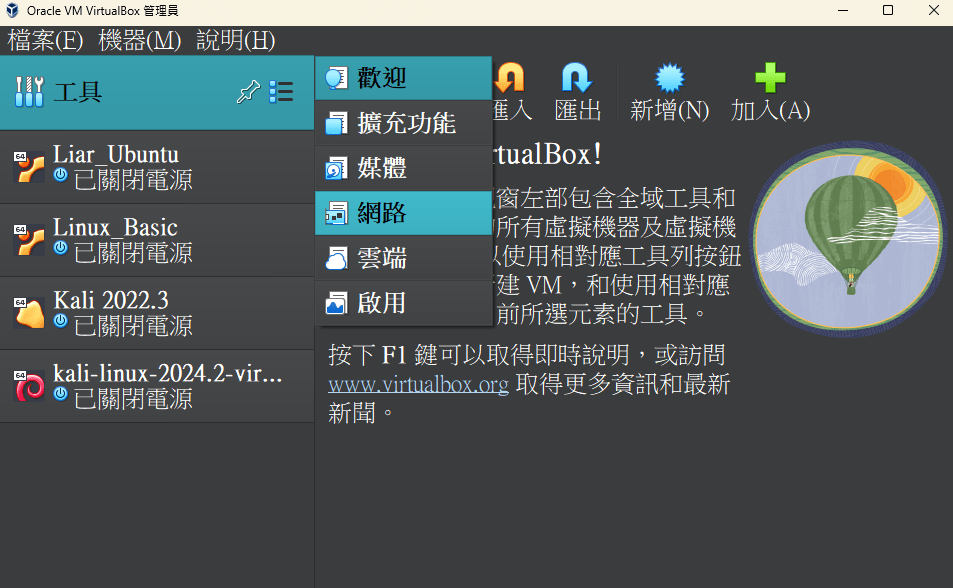953x588 pixels.
Task: Click the 媒體 menu entry icon
Action: click(x=336, y=168)
